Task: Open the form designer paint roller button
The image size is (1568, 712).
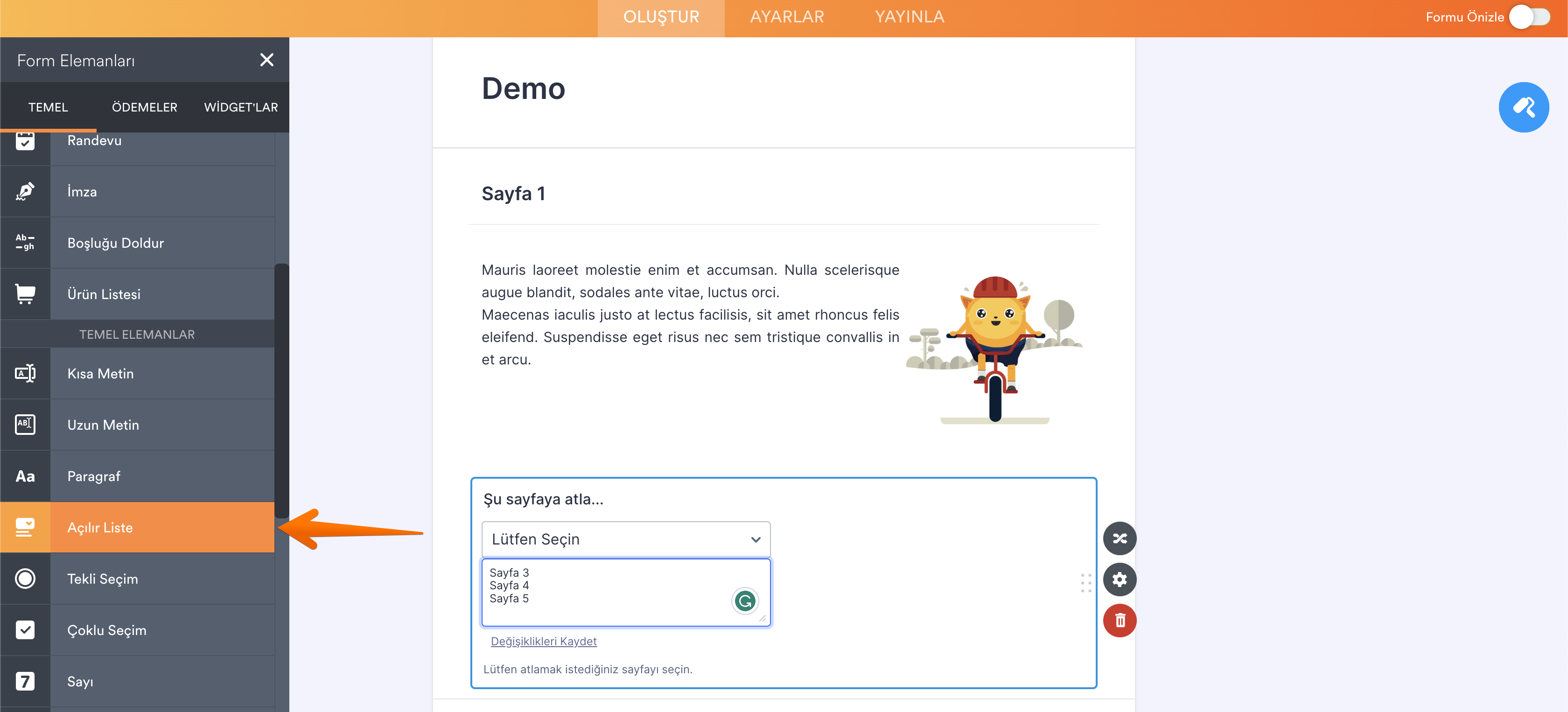Action: coord(1523,107)
